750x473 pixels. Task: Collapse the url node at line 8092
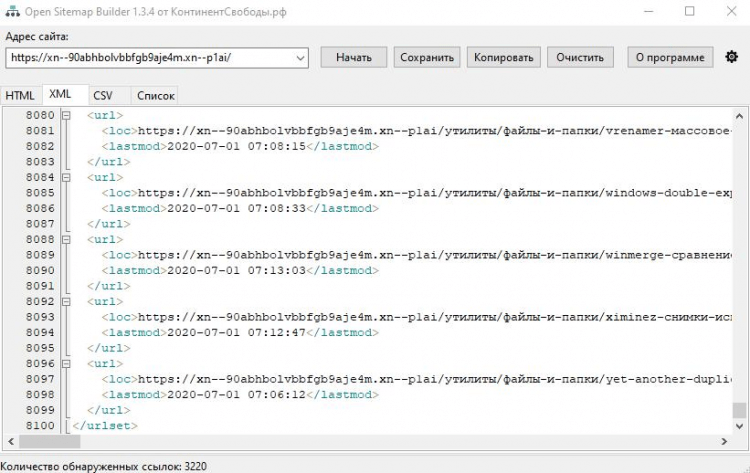pyautogui.click(x=66, y=302)
